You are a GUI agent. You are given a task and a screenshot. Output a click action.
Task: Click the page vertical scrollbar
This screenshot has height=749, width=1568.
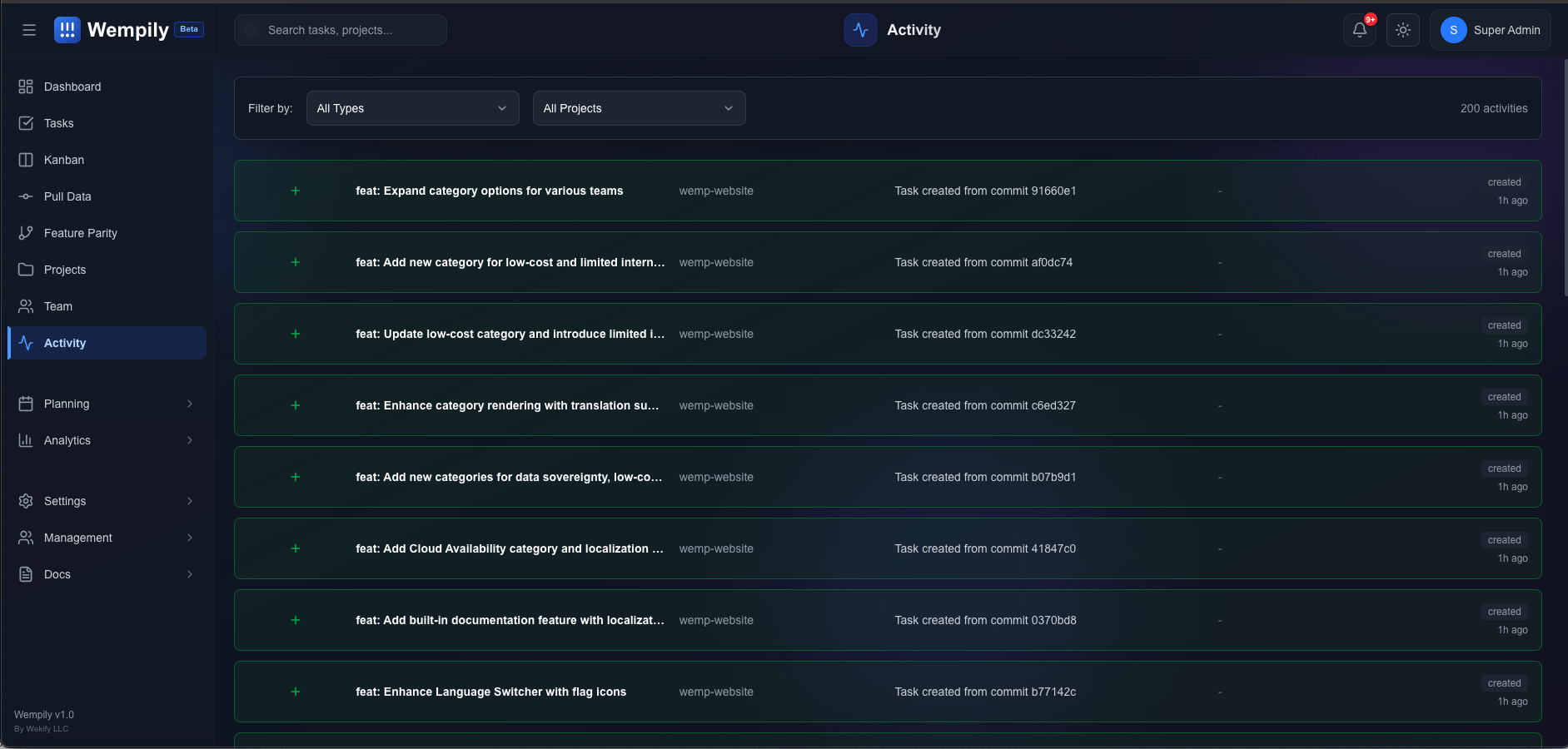(x=1565, y=179)
